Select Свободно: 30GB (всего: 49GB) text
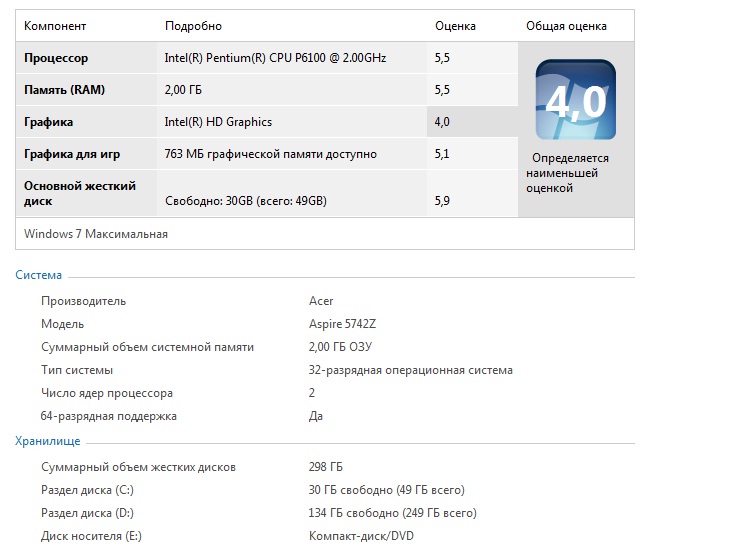 pyautogui.click(x=246, y=201)
